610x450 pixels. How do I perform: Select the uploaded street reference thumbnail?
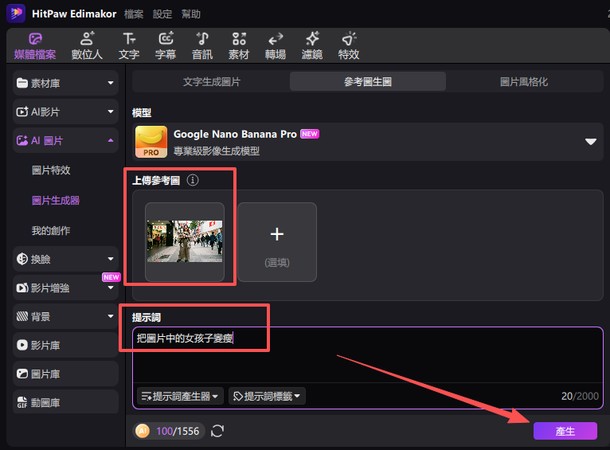[x=184, y=241]
